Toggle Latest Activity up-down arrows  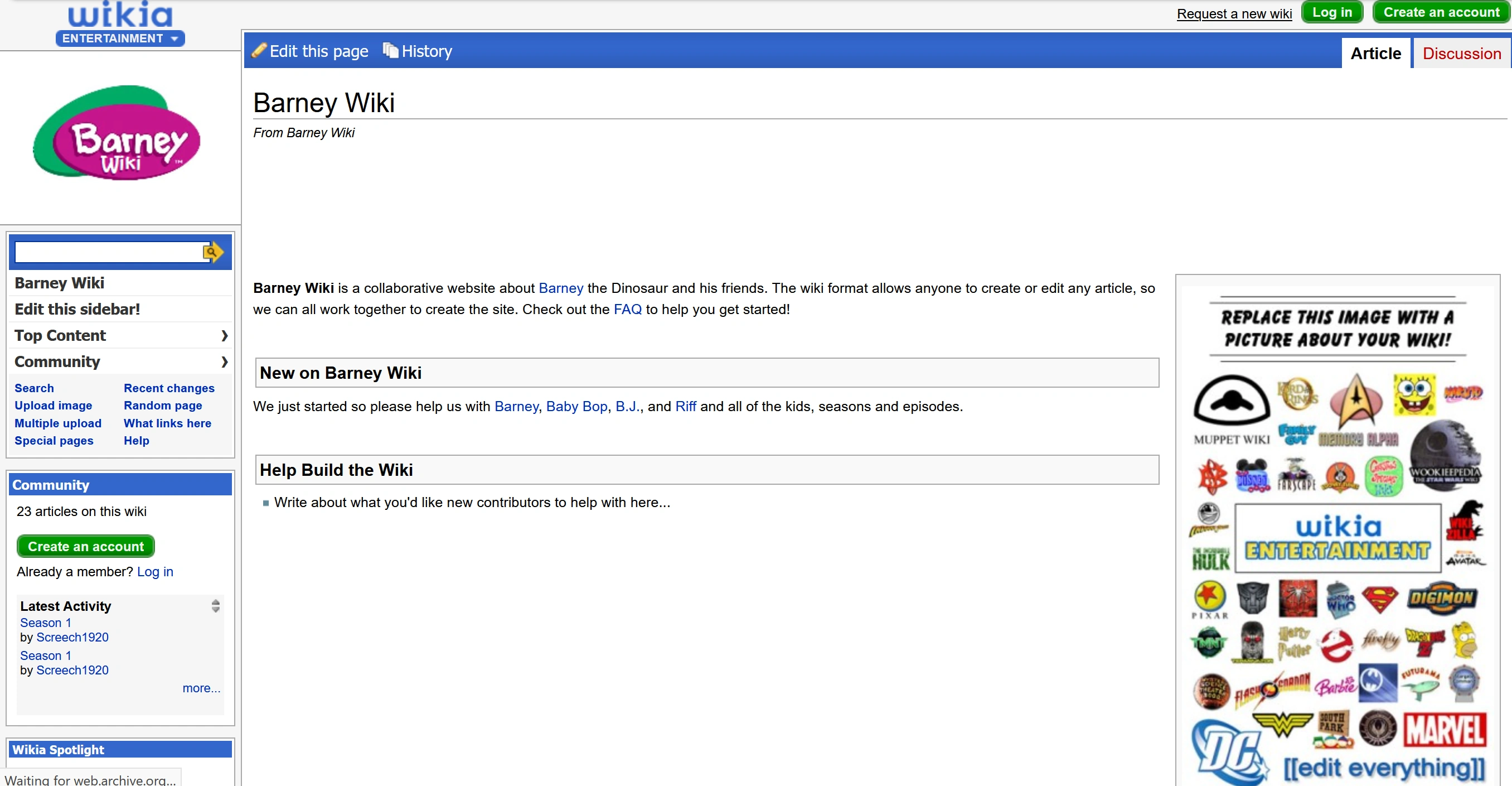click(x=215, y=606)
